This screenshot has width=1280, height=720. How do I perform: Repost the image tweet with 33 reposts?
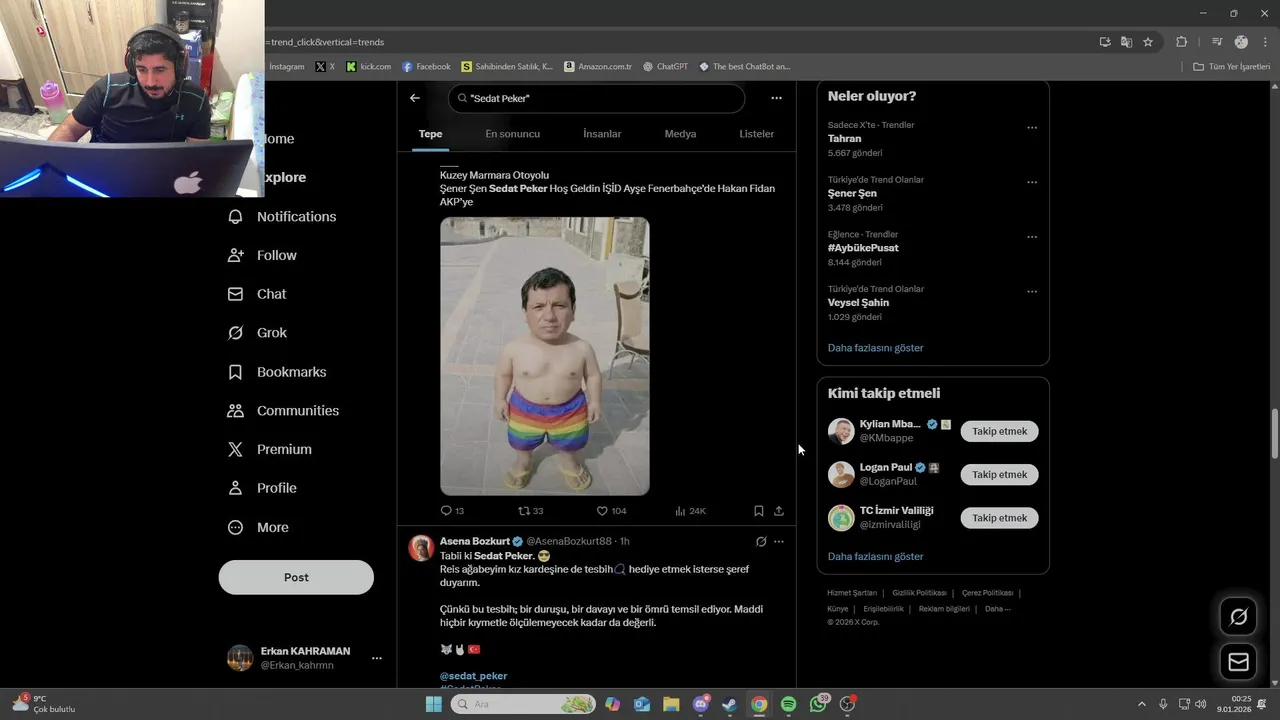530,511
